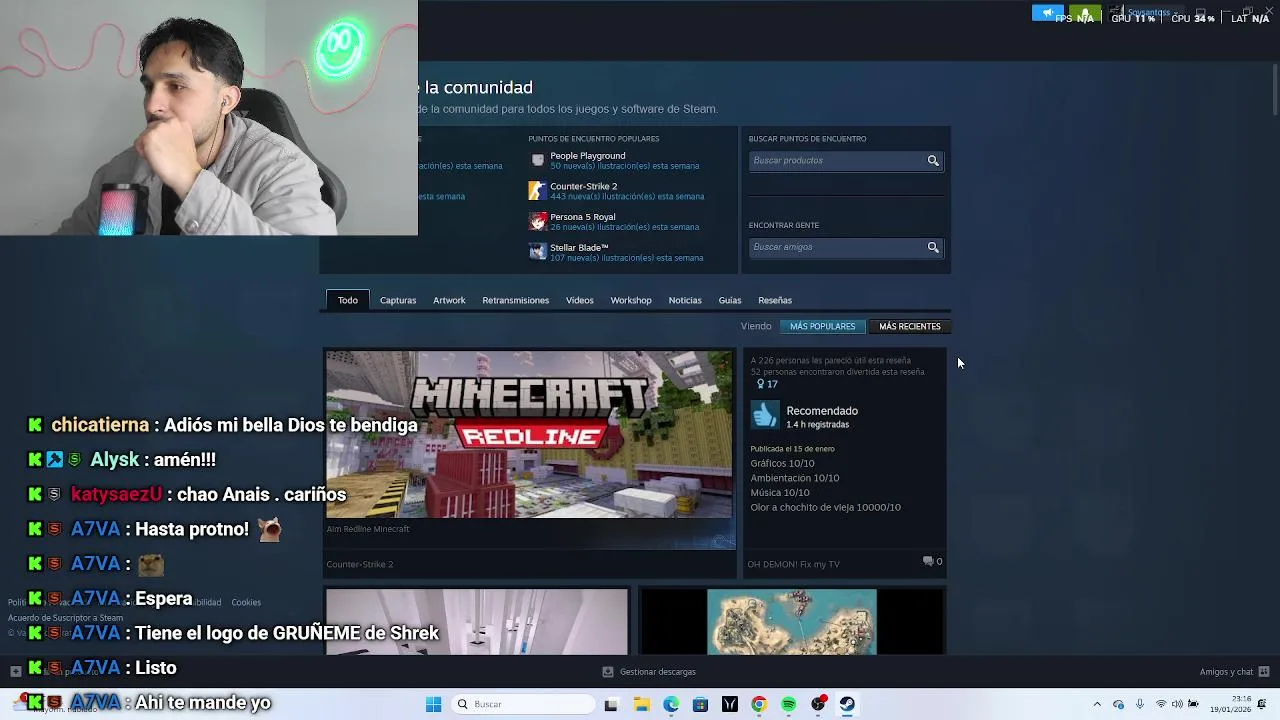
Task: Click the volume icon in system tray
Action: click(x=1177, y=704)
